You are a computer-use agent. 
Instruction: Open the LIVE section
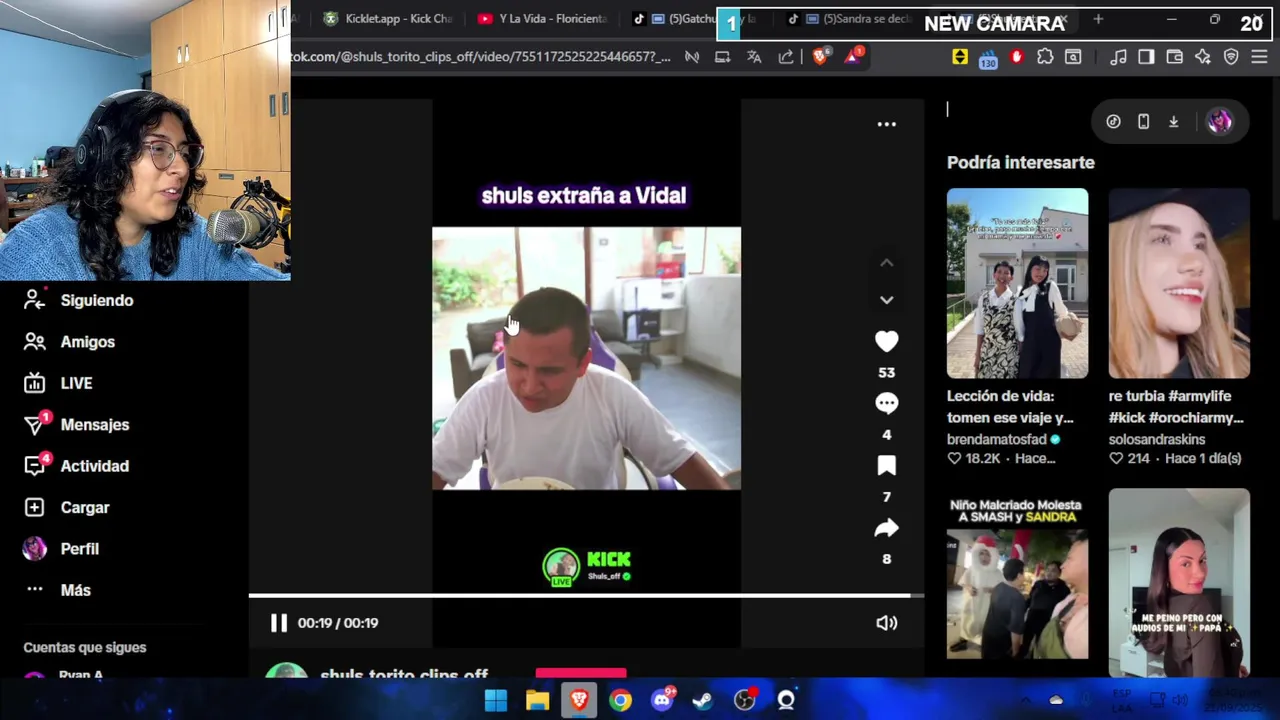[59, 383]
